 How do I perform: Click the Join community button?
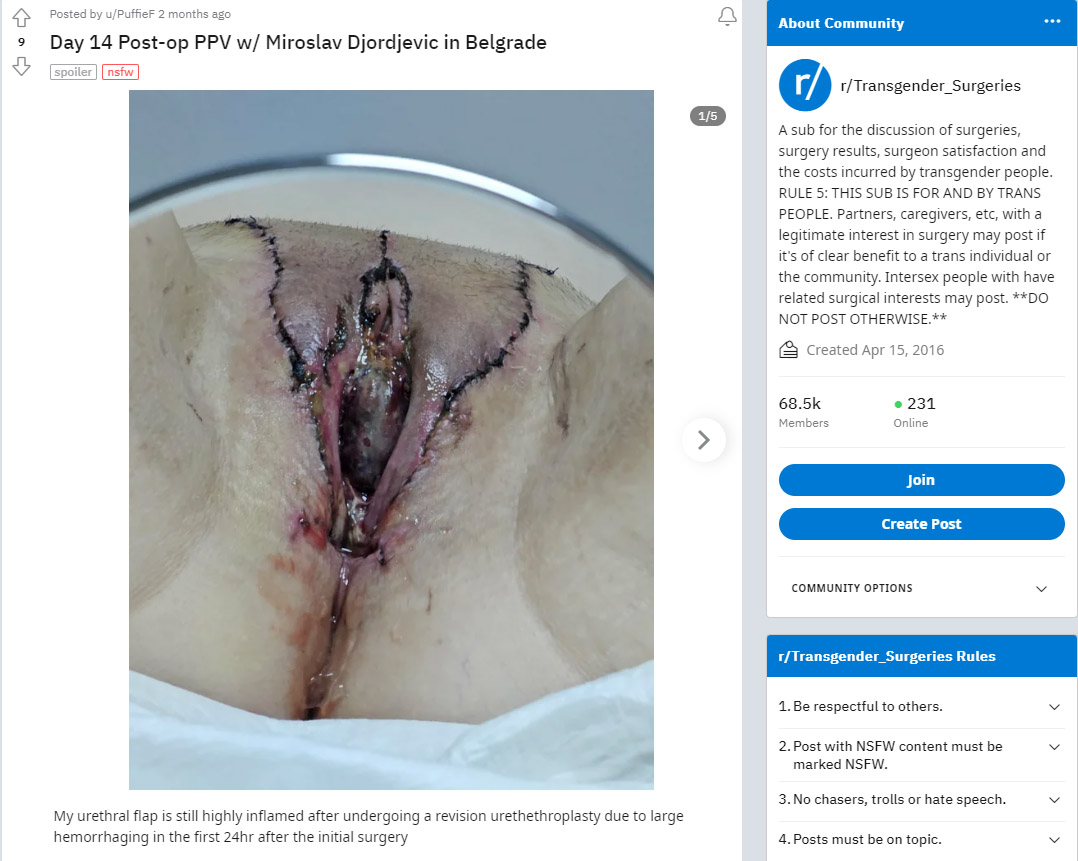coord(921,480)
